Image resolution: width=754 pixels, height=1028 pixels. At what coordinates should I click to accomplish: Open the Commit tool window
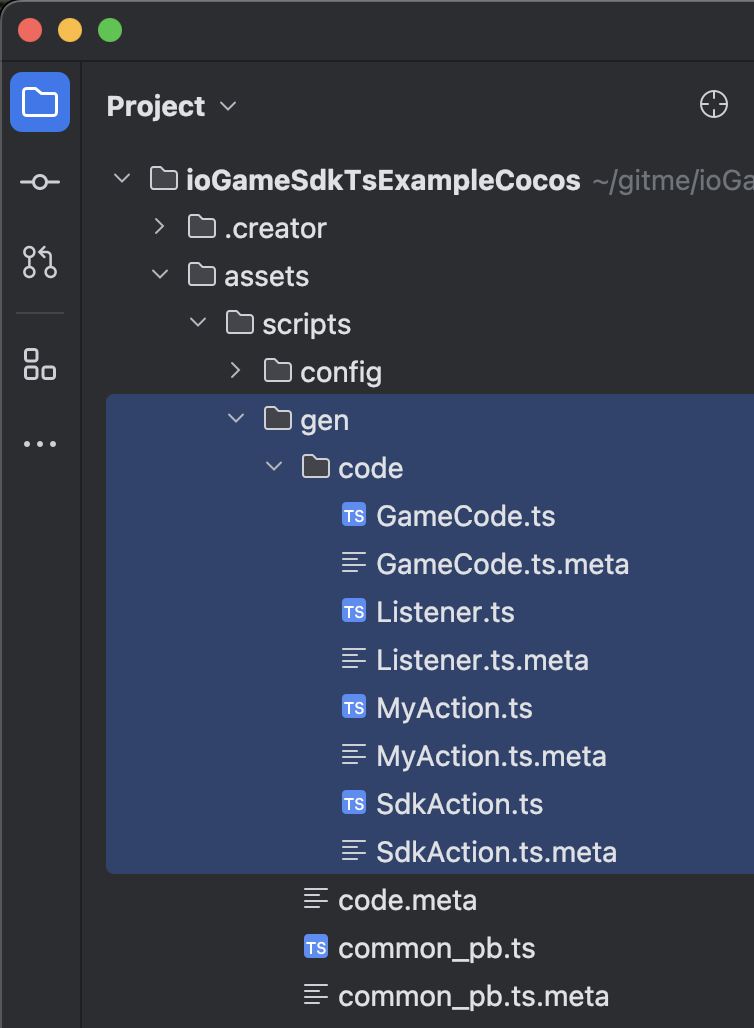pos(40,181)
